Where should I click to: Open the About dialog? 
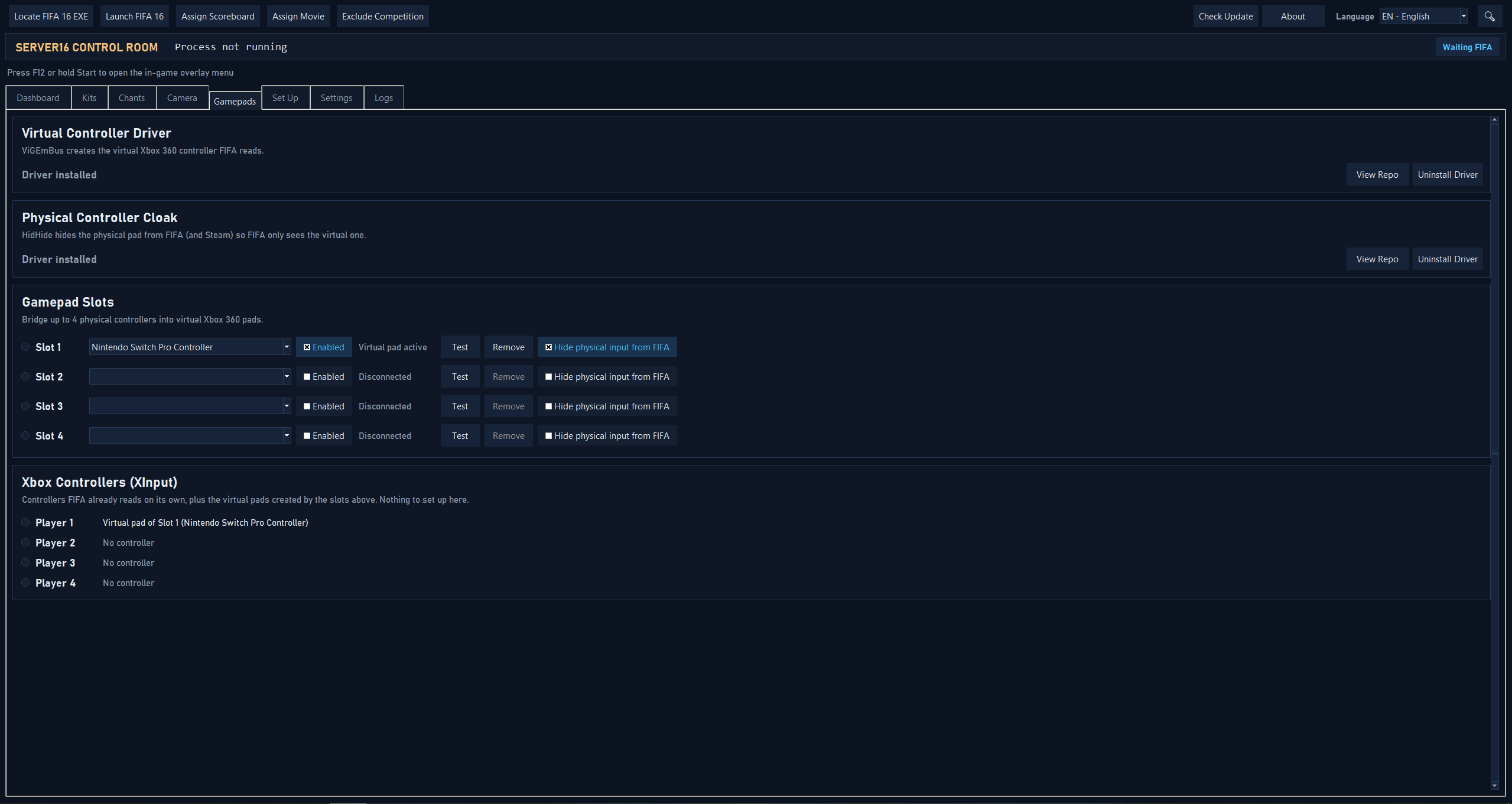(x=1293, y=17)
